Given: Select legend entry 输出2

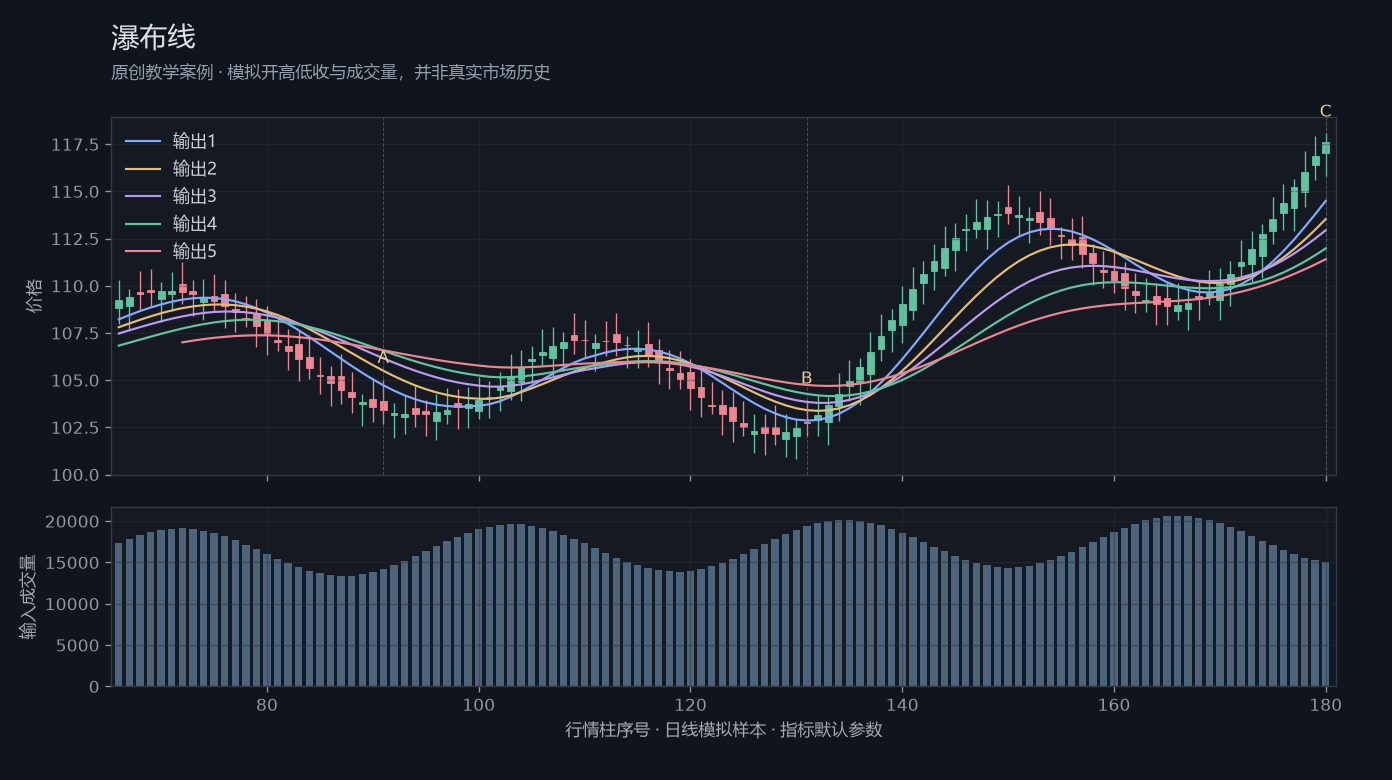Looking at the screenshot, I should (x=194, y=169).
